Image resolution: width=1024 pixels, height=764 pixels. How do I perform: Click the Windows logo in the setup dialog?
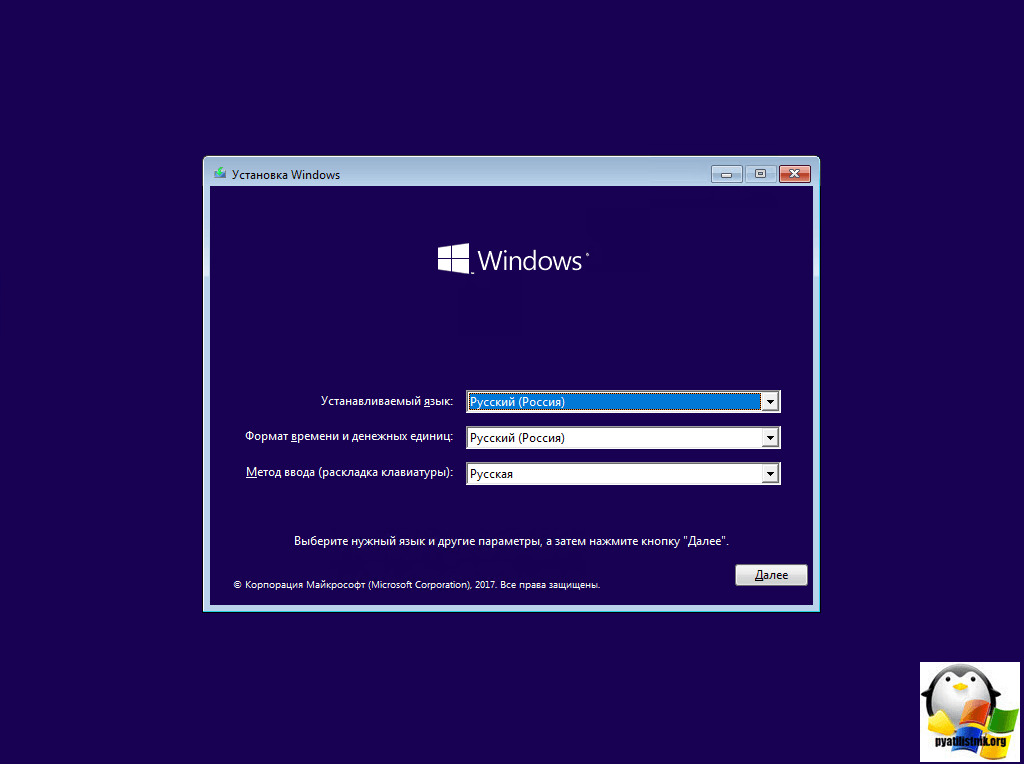coord(513,259)
